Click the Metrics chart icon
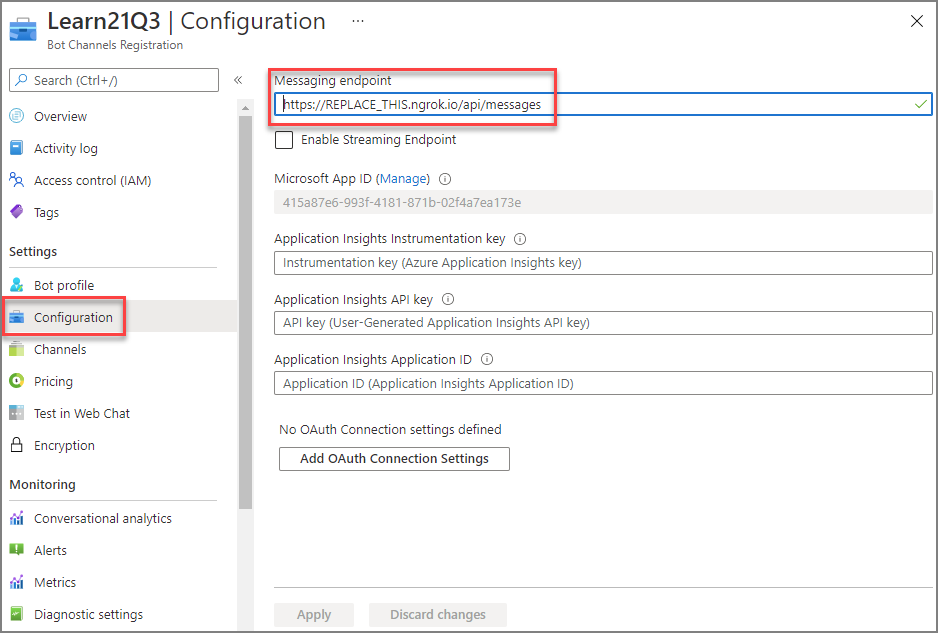938x633 pixels. click(x=17, y=582)
